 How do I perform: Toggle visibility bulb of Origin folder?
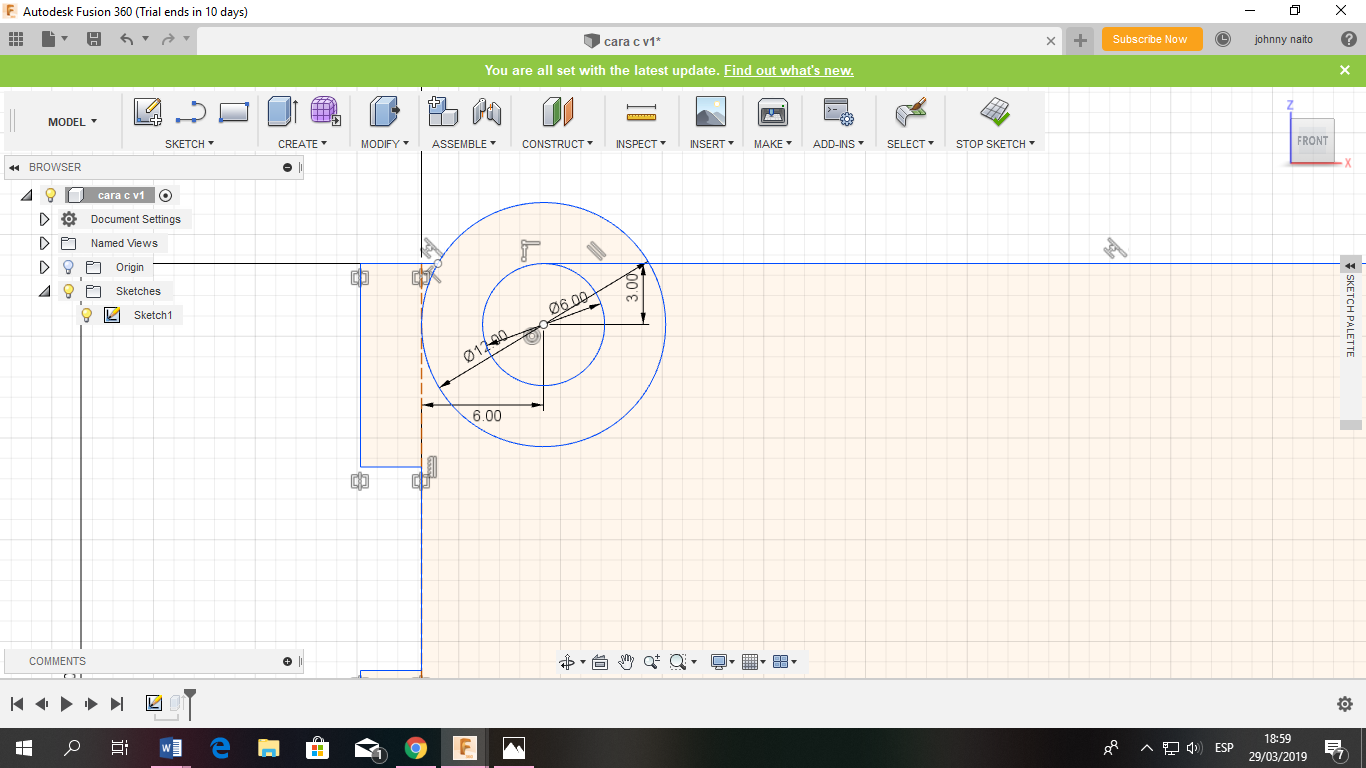coord(68,267)
